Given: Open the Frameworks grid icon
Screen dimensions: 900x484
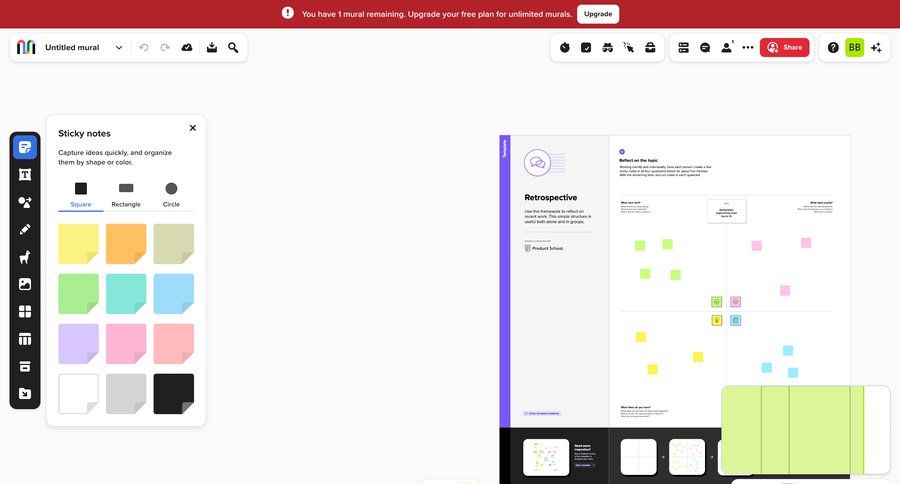Looking at the screenshot, I should point(25,311).
